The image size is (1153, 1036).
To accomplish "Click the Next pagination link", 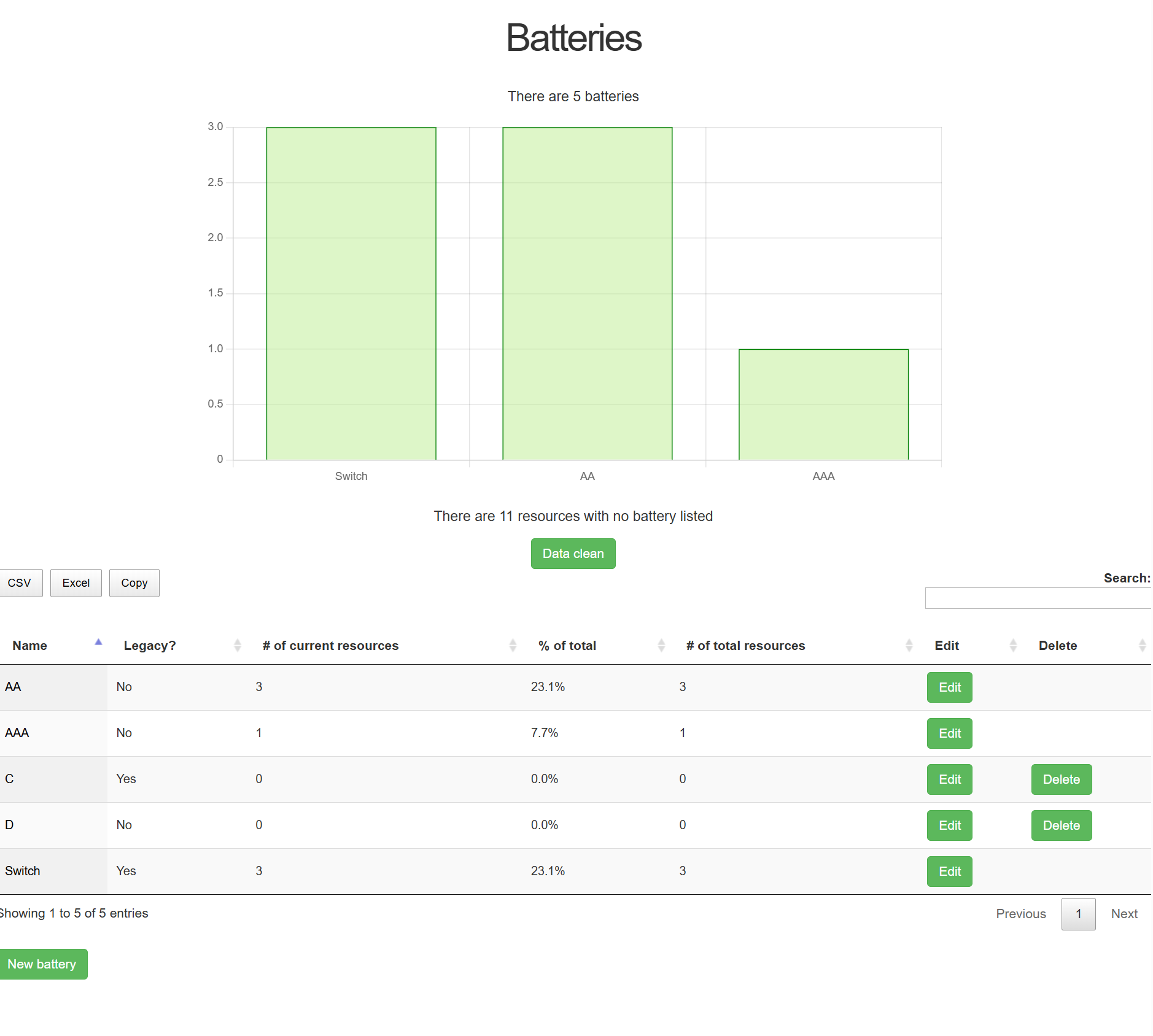I will click(x=1124, y=914).
